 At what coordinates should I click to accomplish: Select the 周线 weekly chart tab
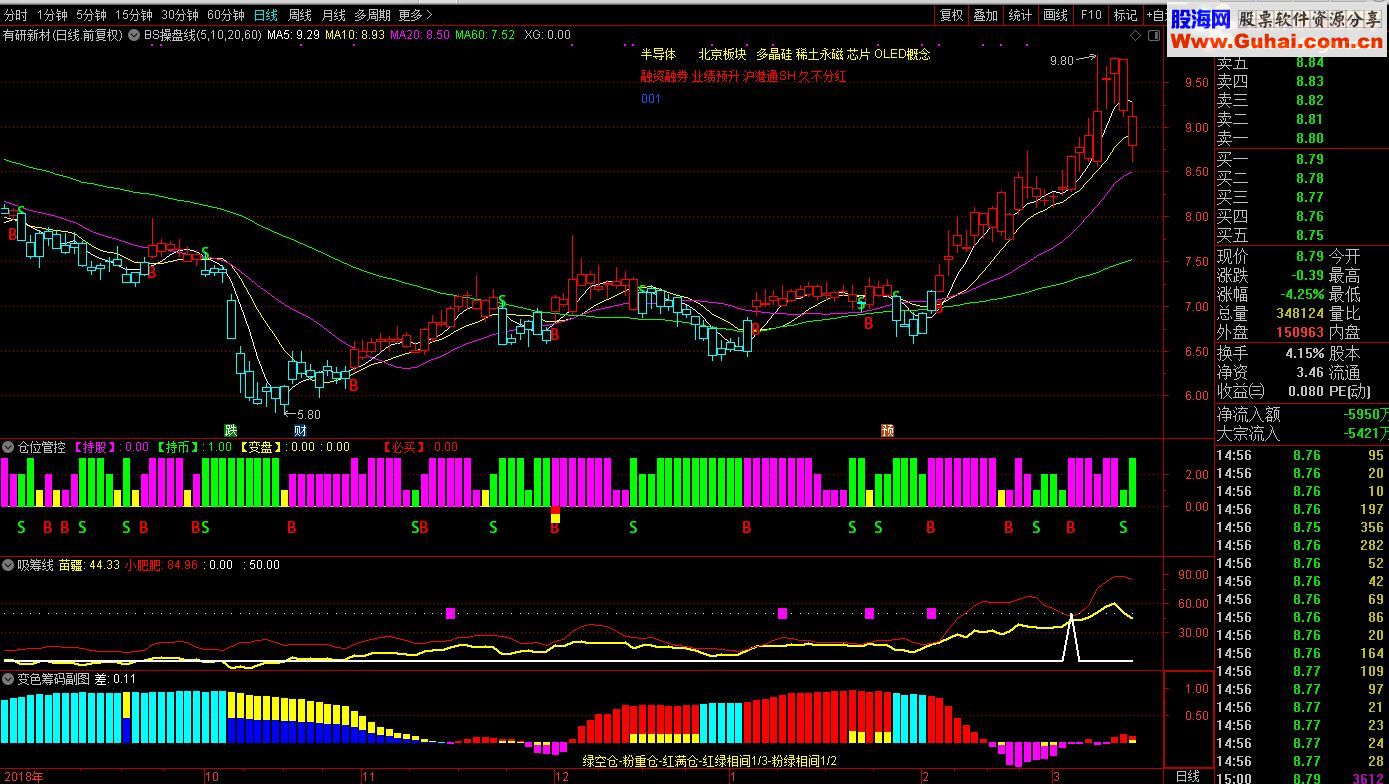[x=300, y=15]
